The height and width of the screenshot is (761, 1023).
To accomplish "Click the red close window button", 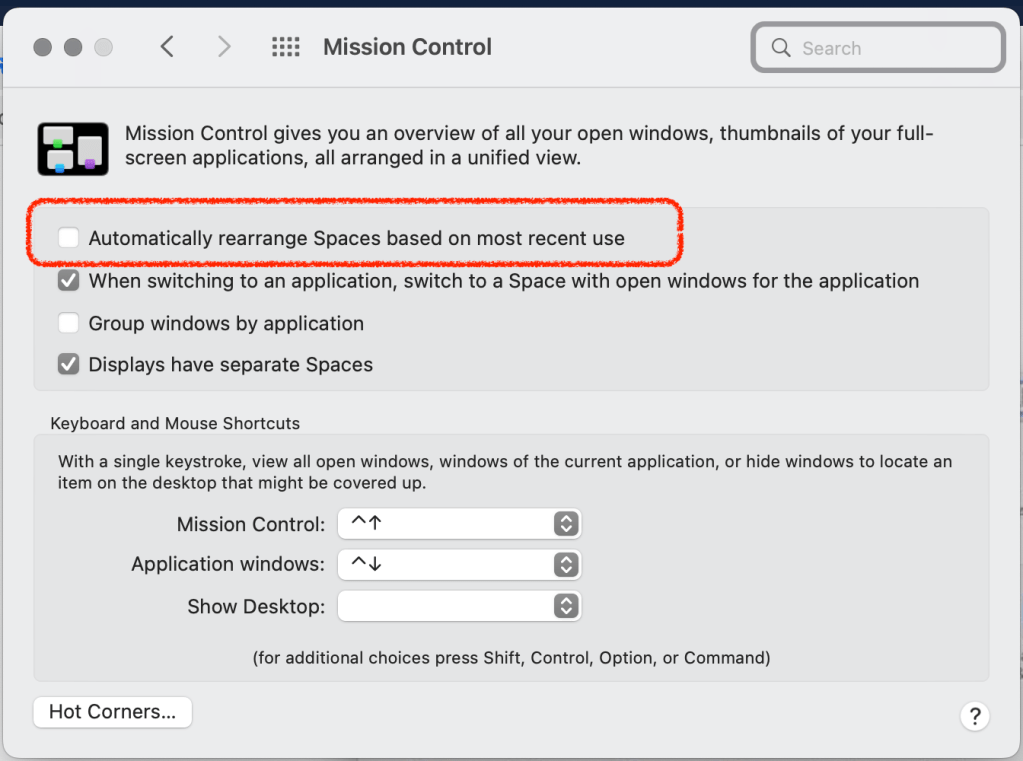I will coord(42,47).
